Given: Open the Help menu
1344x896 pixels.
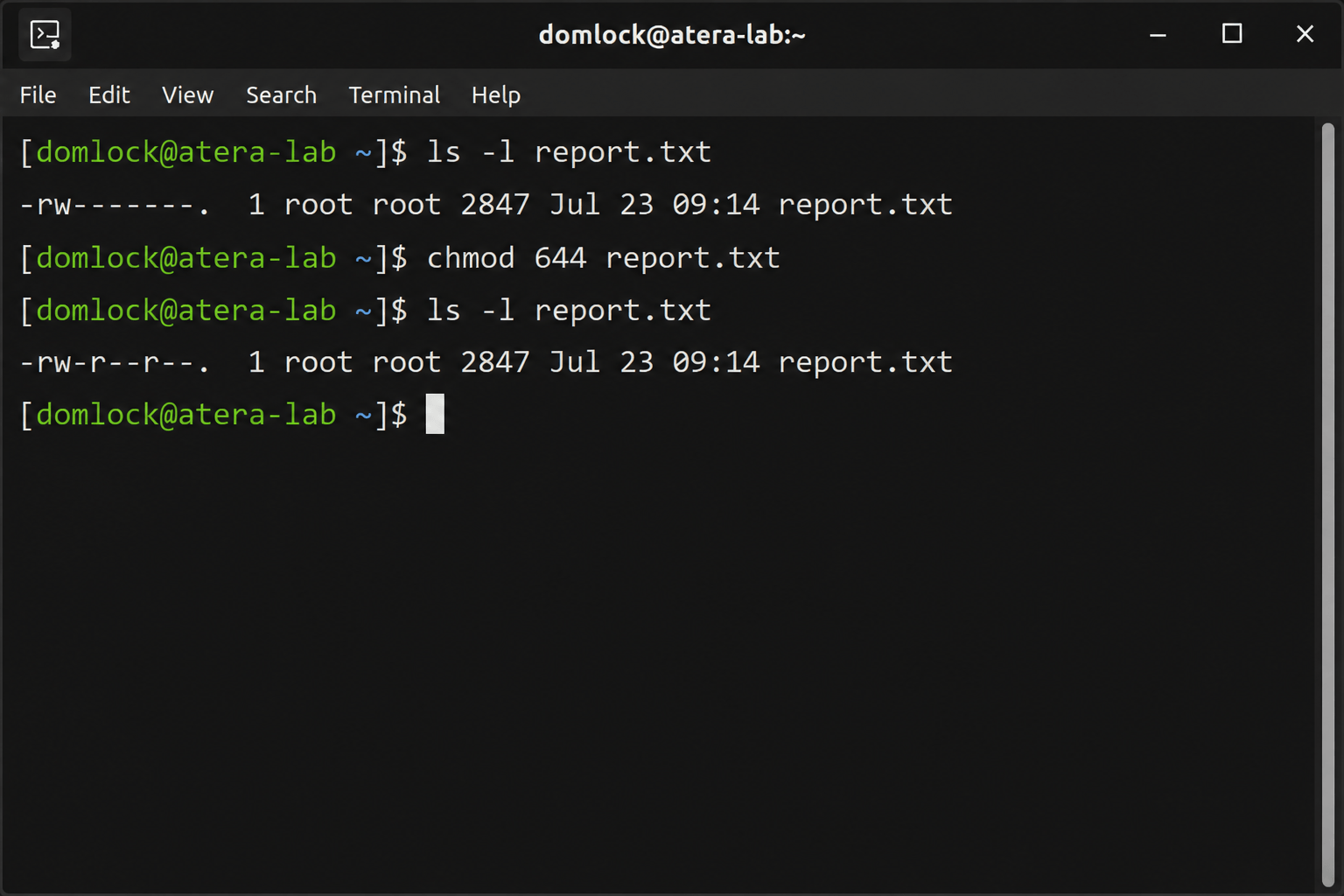Looking at the screenshot, I should point(496,94).
